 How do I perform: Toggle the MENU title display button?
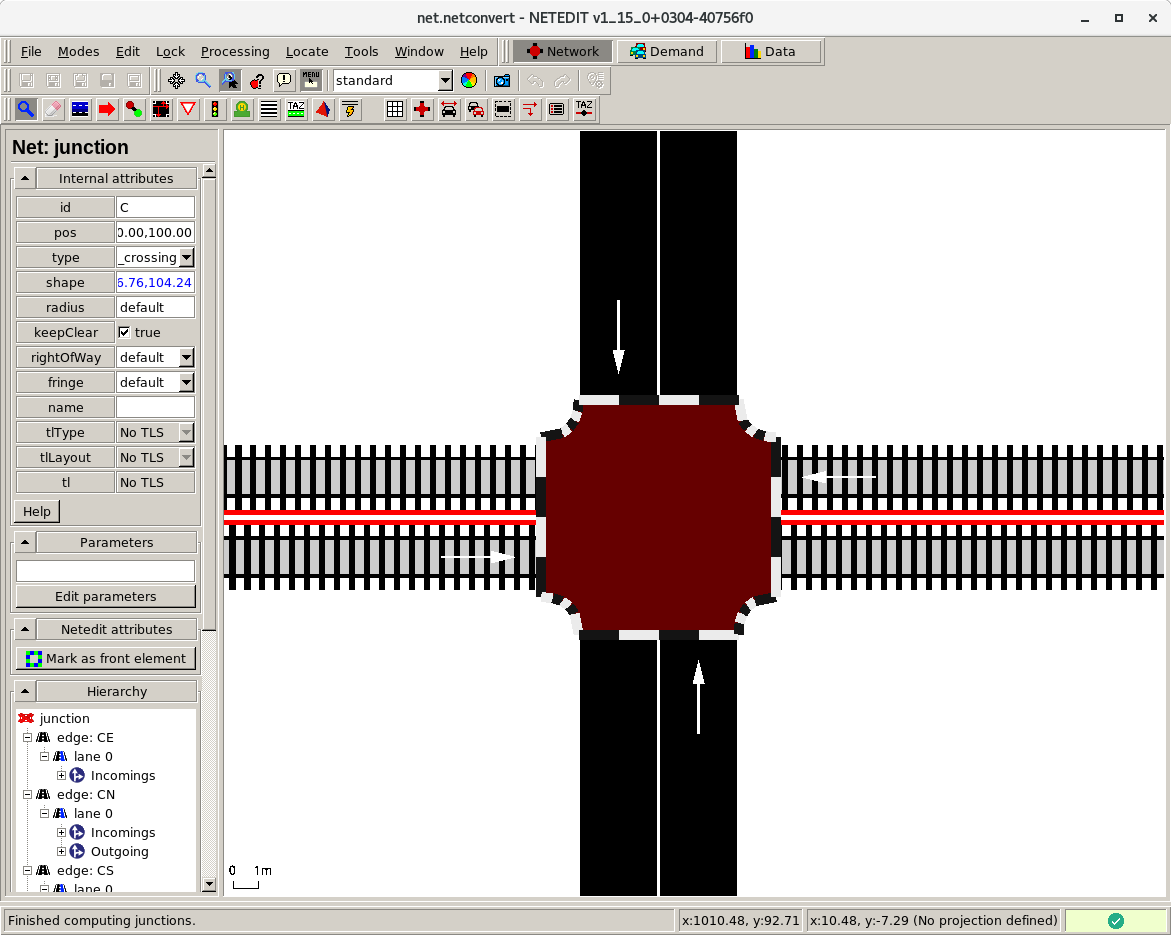pyautogui.click(x=311, y=80)
